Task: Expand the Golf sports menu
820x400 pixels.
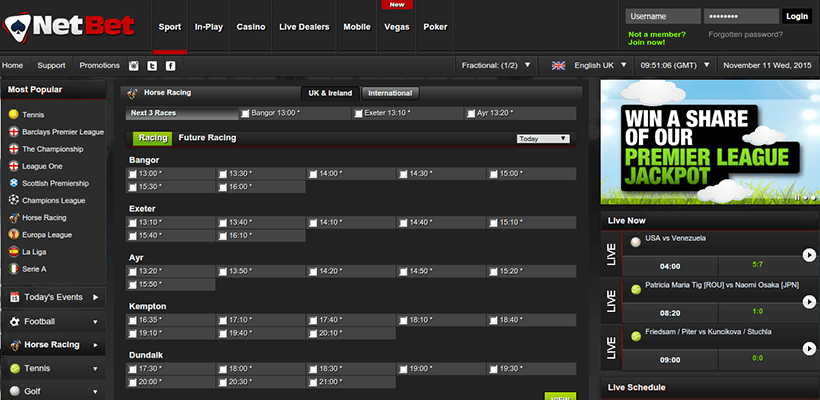Action: [x=95, y=392]
